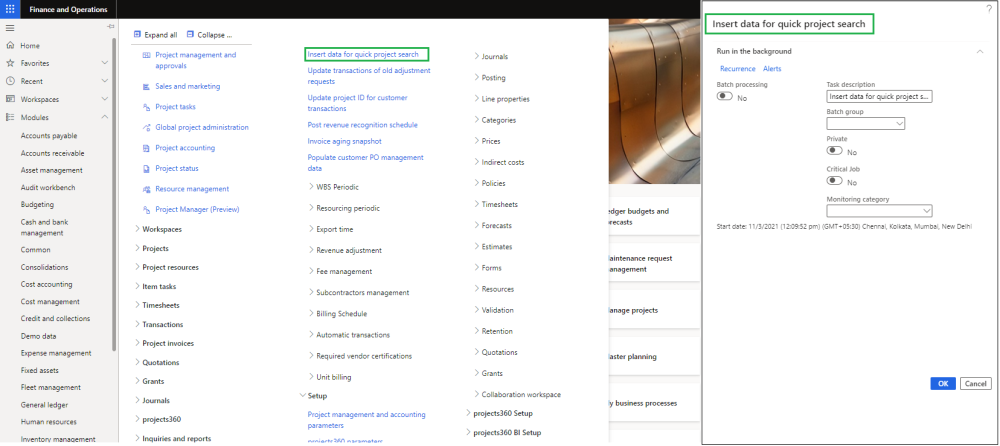Screen dimensions: 1000x446
Task: Click Global project administration icon
Action: pyautogui.click(x=146, y=128)
